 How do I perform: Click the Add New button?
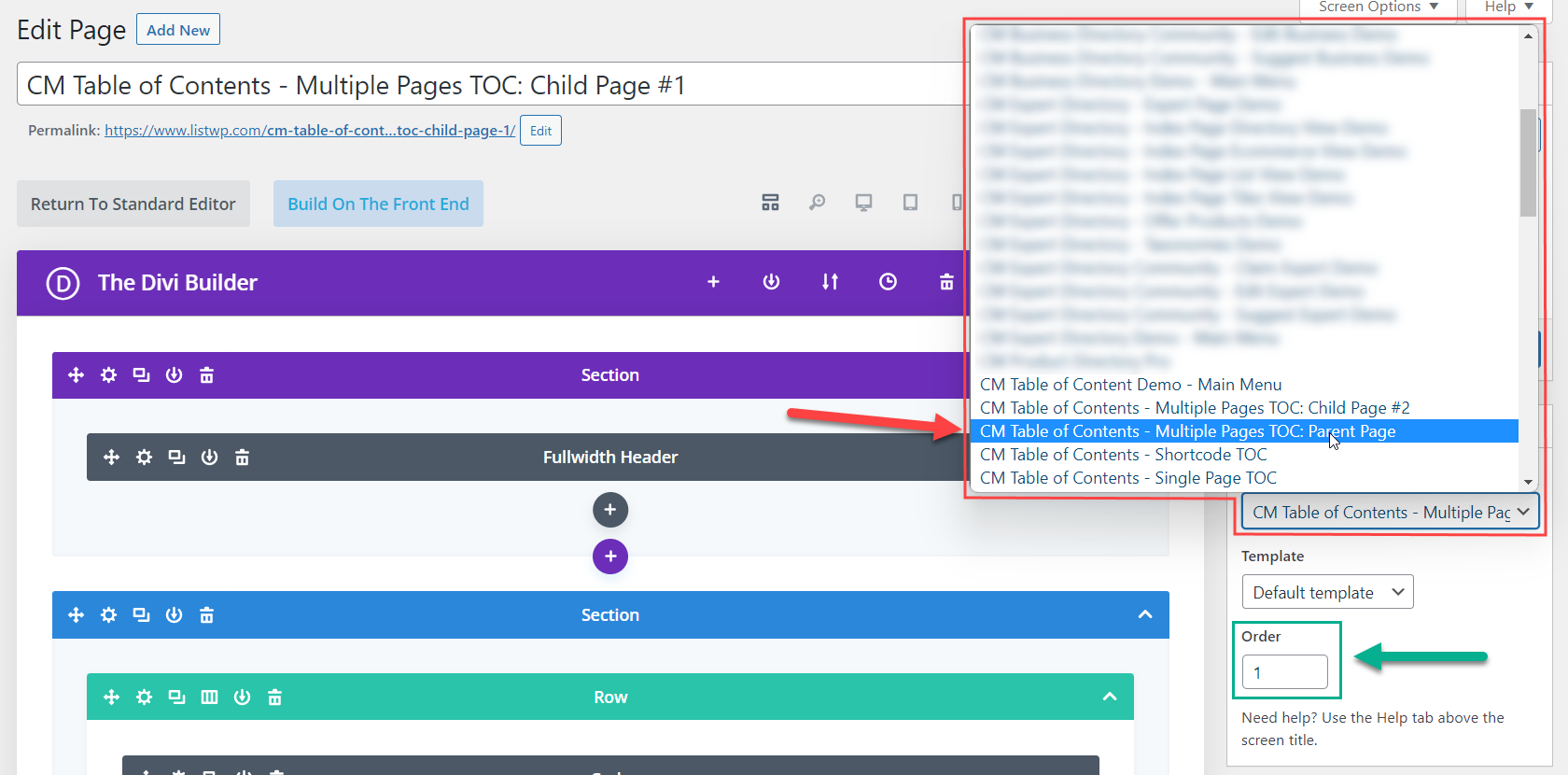178,30
